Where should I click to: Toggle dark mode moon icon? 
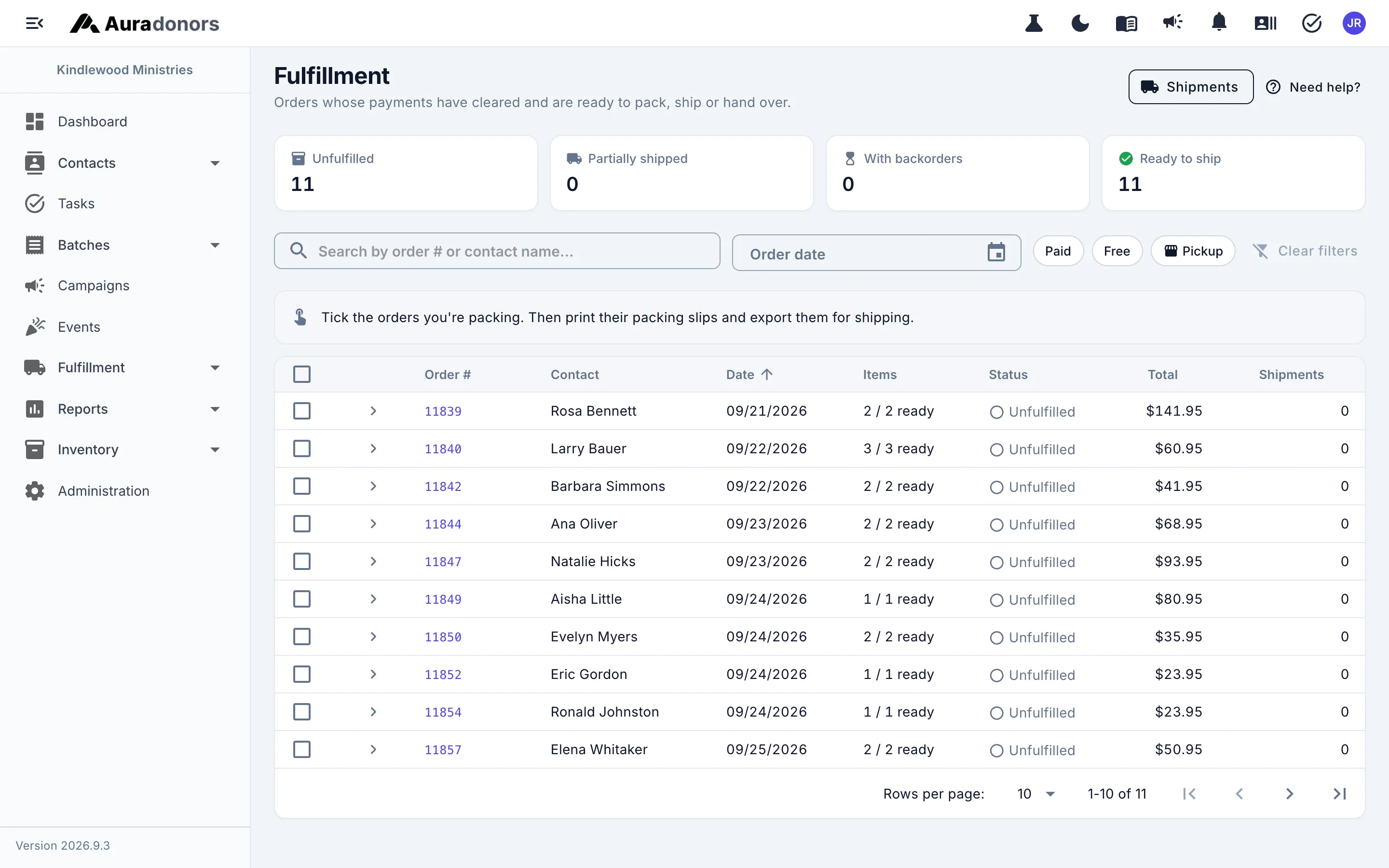(x=1080, y=24)
